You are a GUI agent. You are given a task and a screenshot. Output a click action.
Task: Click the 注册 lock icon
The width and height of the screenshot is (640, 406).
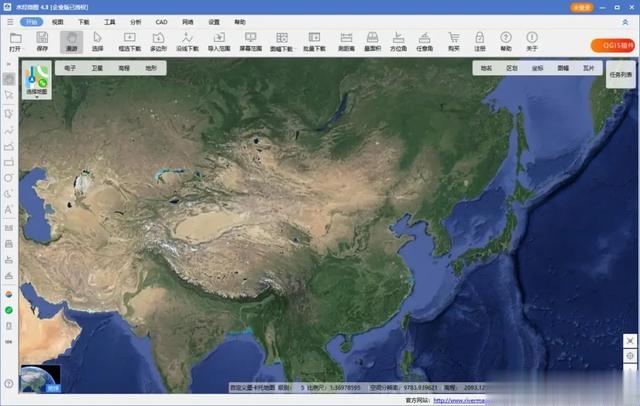pos(480,42)
